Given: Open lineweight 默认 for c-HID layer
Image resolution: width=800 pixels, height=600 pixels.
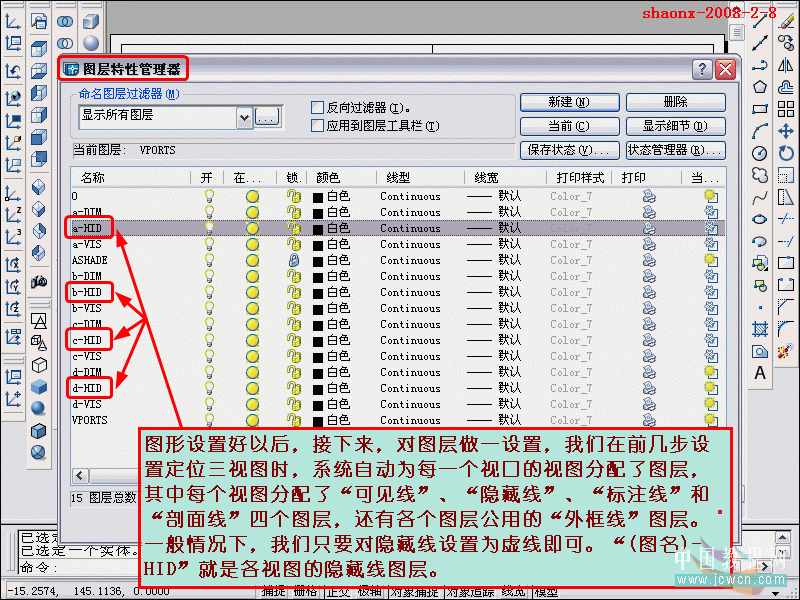Looking at the screenshot, I should [x=494, y=340].
